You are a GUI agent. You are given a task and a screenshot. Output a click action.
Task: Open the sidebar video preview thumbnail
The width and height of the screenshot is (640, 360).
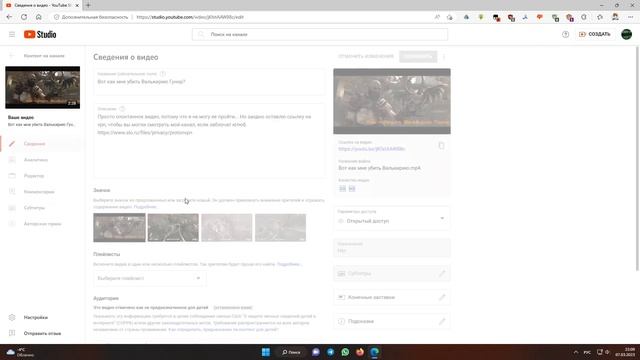click(42, 87)
